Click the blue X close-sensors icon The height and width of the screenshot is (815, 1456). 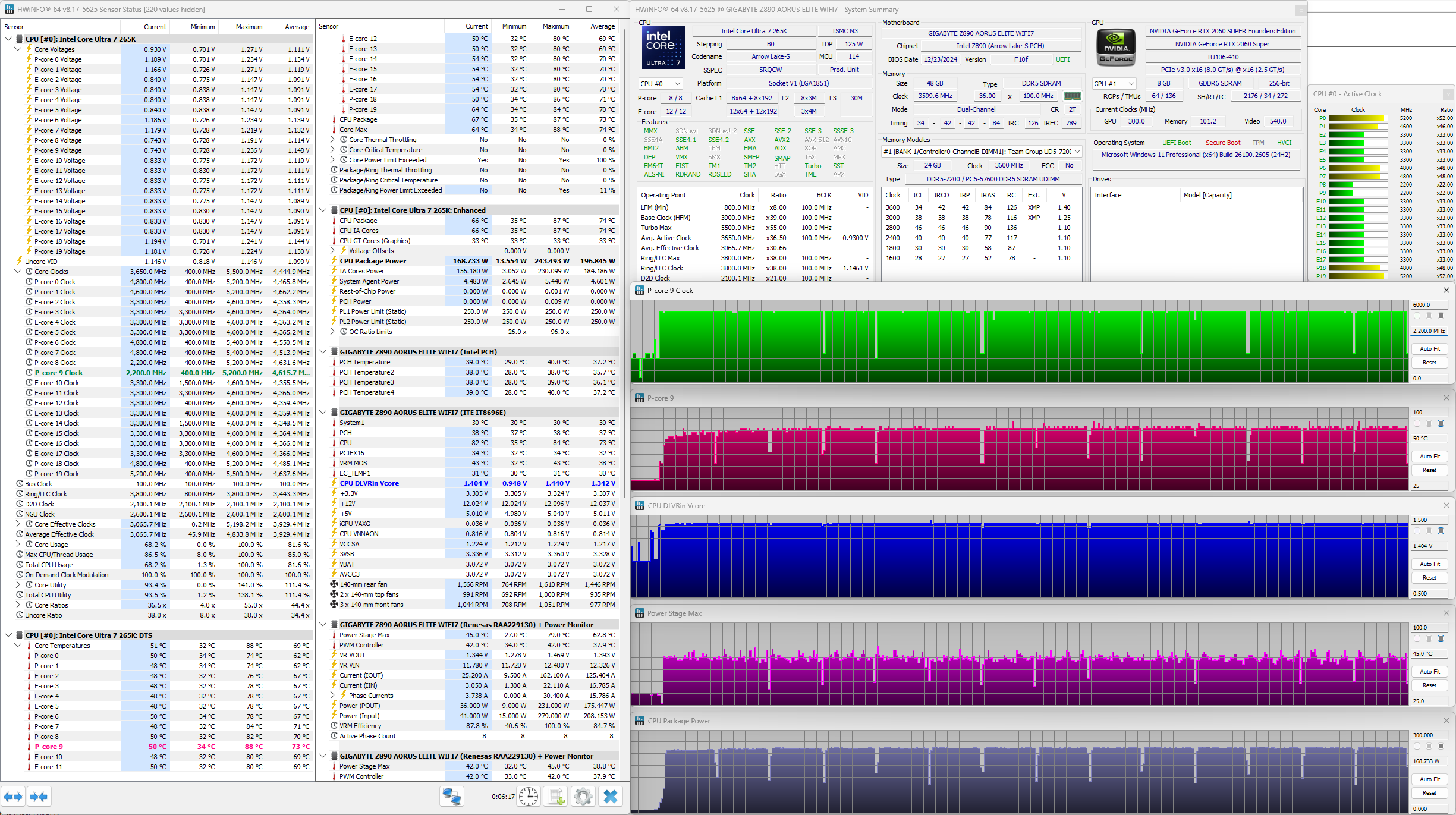(x=610, y=797)
